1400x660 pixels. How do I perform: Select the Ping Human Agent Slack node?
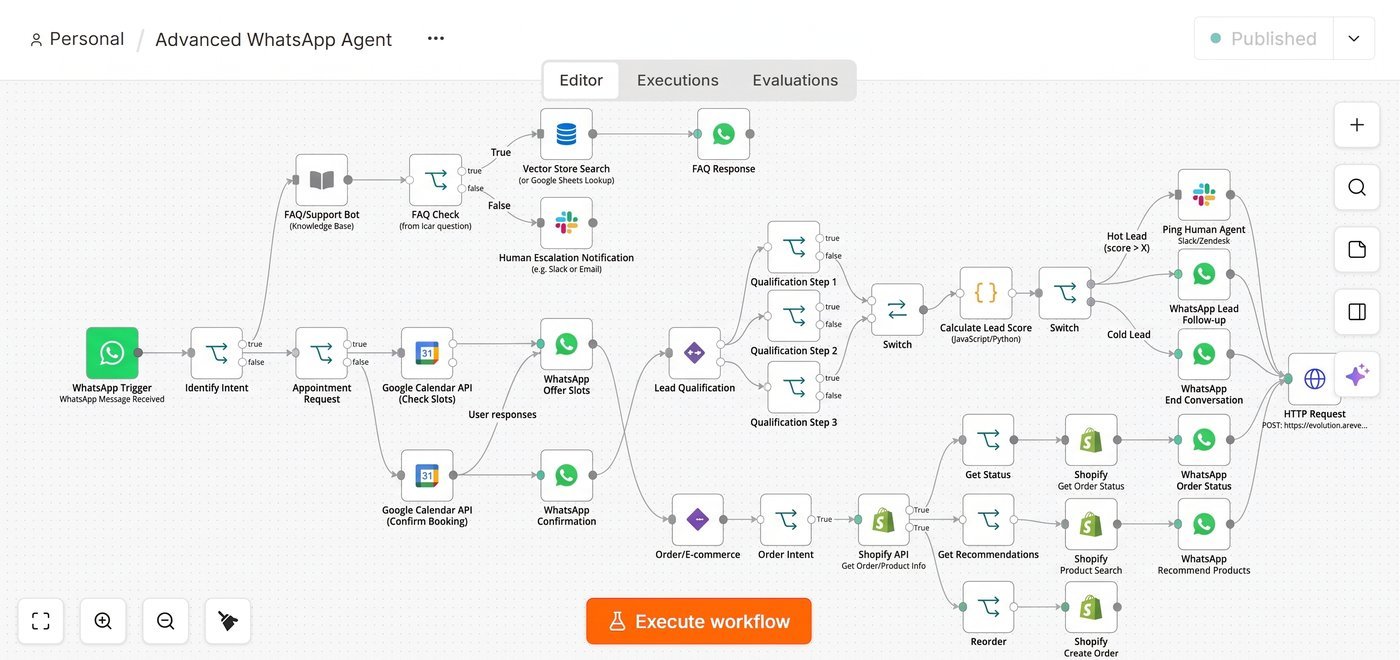(1204, 195)
